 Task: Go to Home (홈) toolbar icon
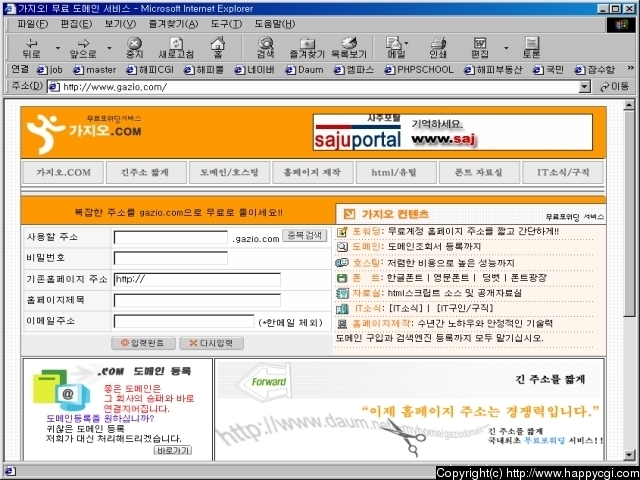218,48
